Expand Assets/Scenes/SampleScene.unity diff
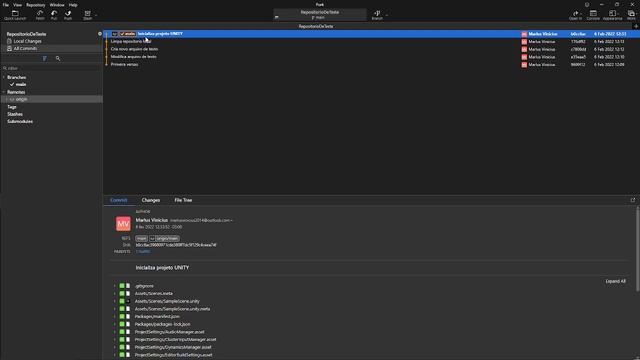This screenshot has width=640, height=360. (115, 301)
